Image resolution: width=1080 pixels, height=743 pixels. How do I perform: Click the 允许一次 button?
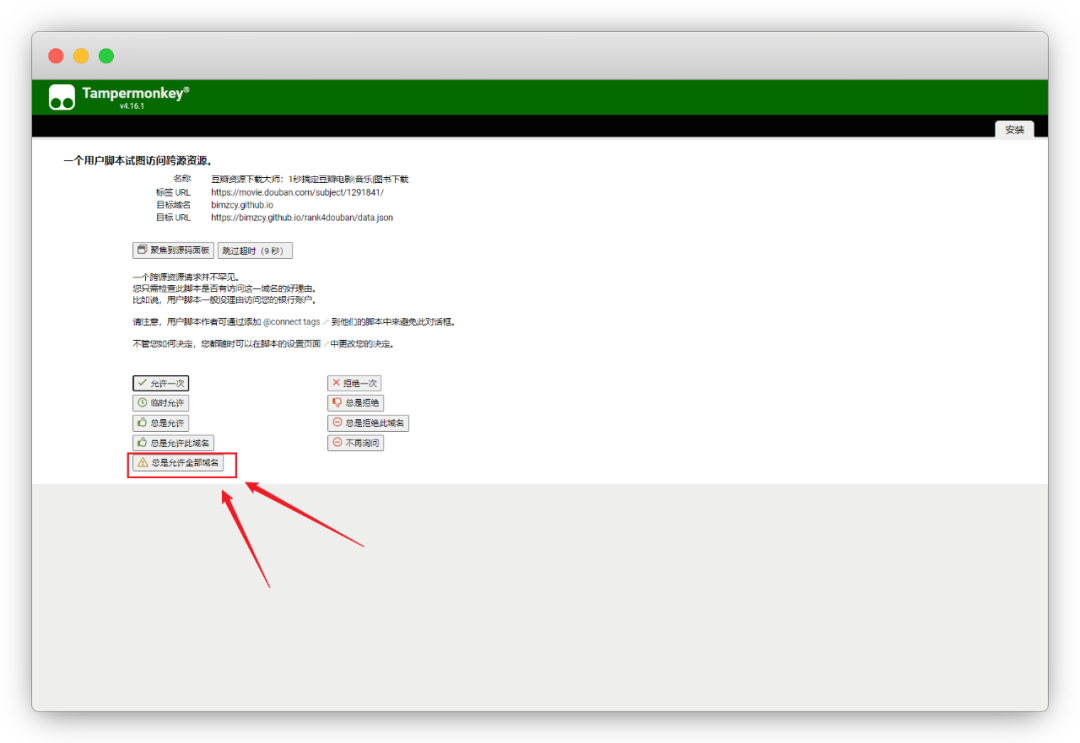point(160,383)
